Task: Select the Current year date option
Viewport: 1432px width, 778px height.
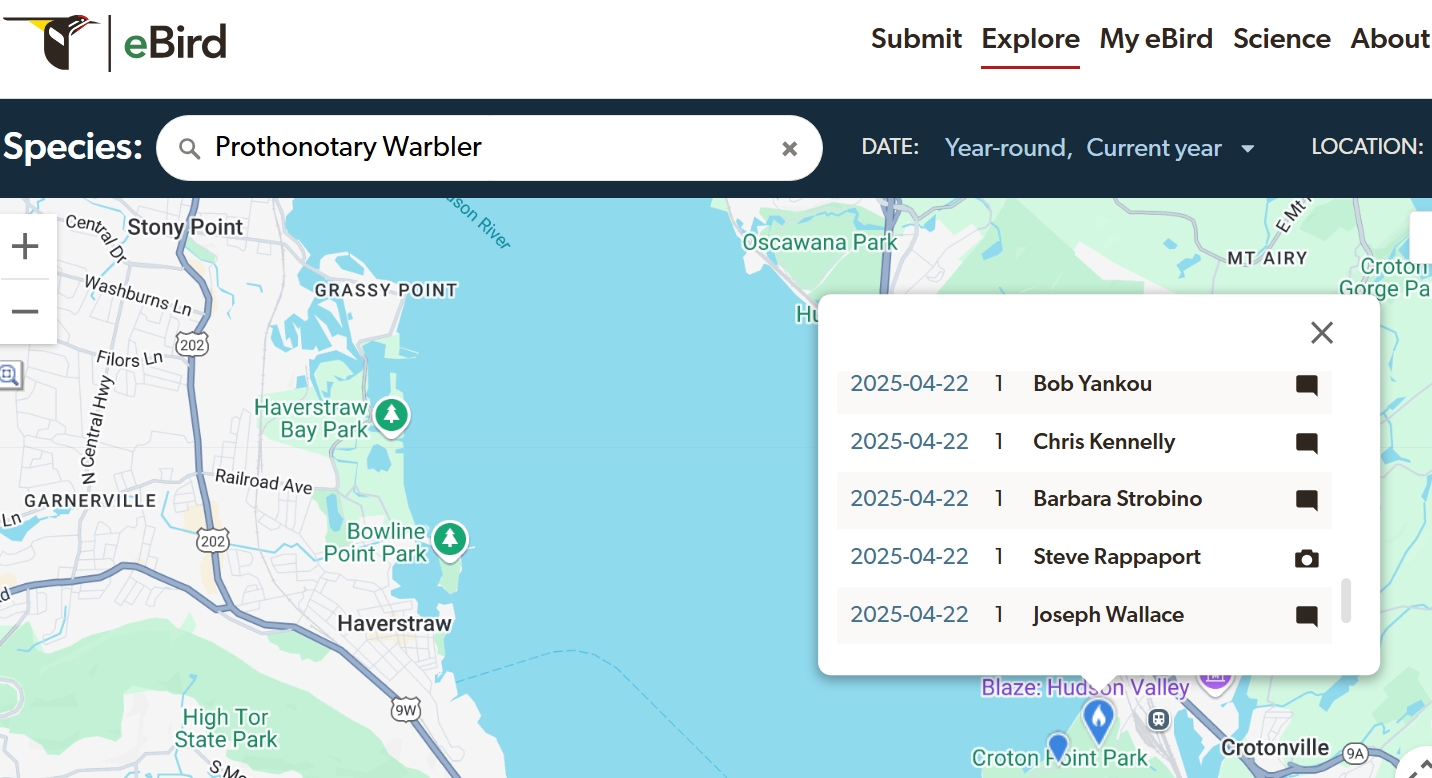Action: tap(1154, 148)
